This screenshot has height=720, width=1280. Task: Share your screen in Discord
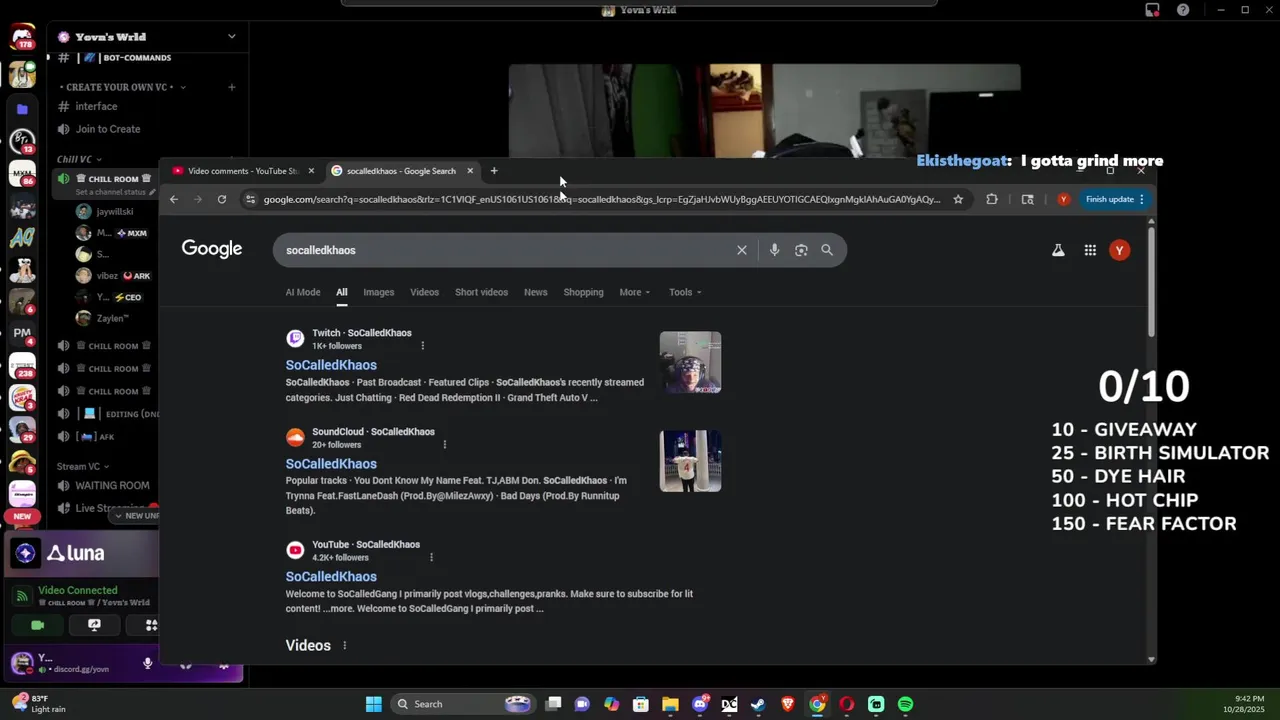pos(94,625)
